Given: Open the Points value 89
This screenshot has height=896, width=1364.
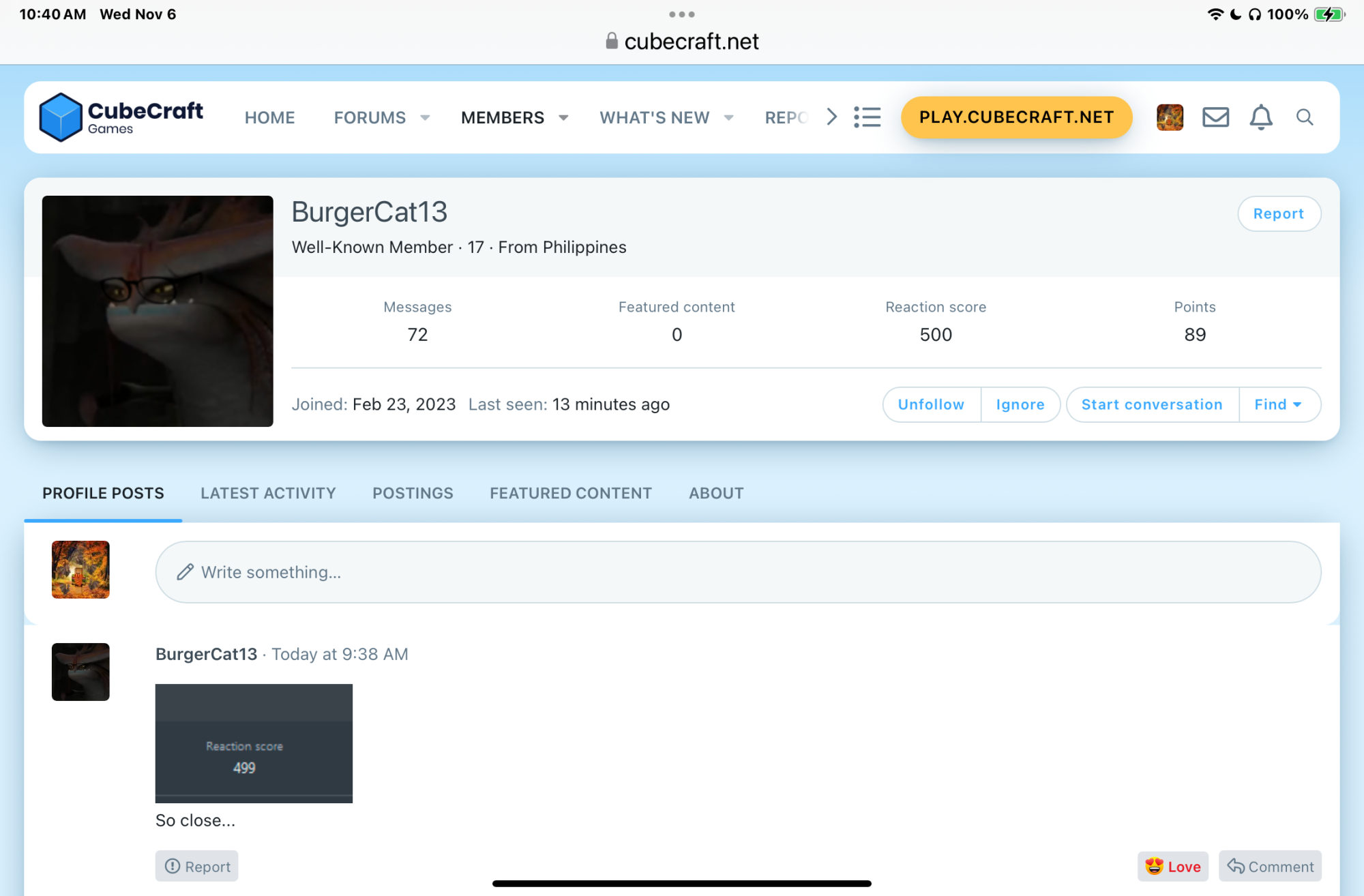Looking at the screenshot, I should (x=1195, y=334).
